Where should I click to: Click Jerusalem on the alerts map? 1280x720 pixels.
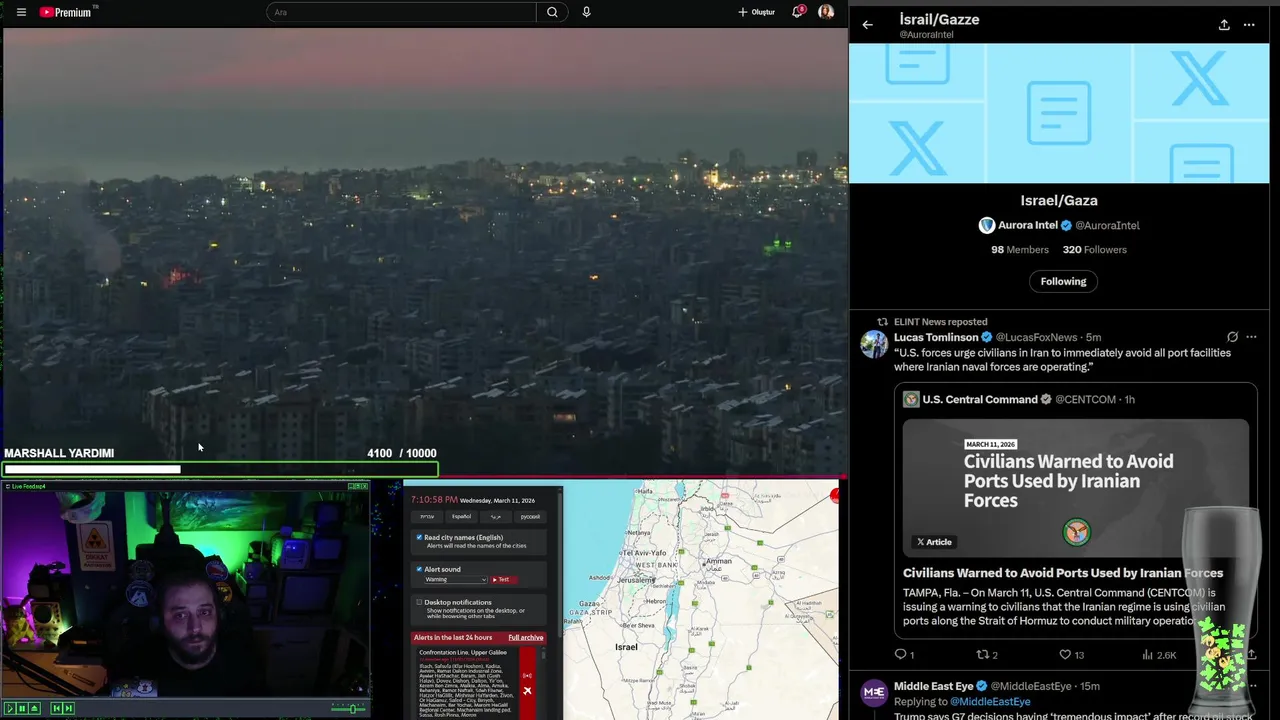point(636,580)
